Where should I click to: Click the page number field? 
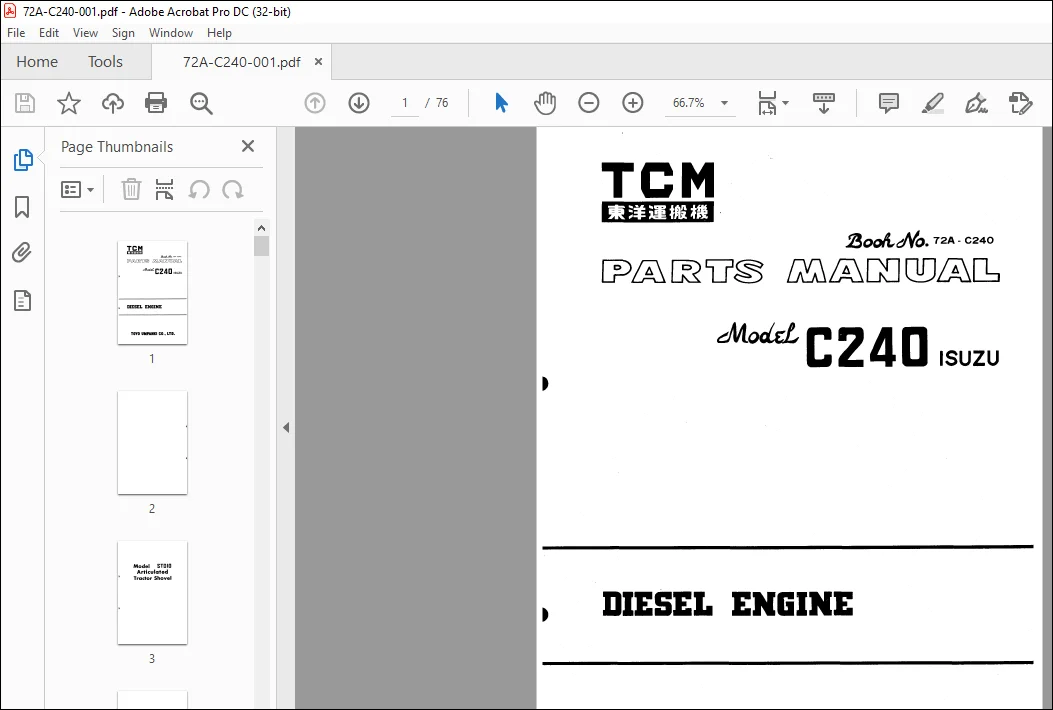(405, 103)
